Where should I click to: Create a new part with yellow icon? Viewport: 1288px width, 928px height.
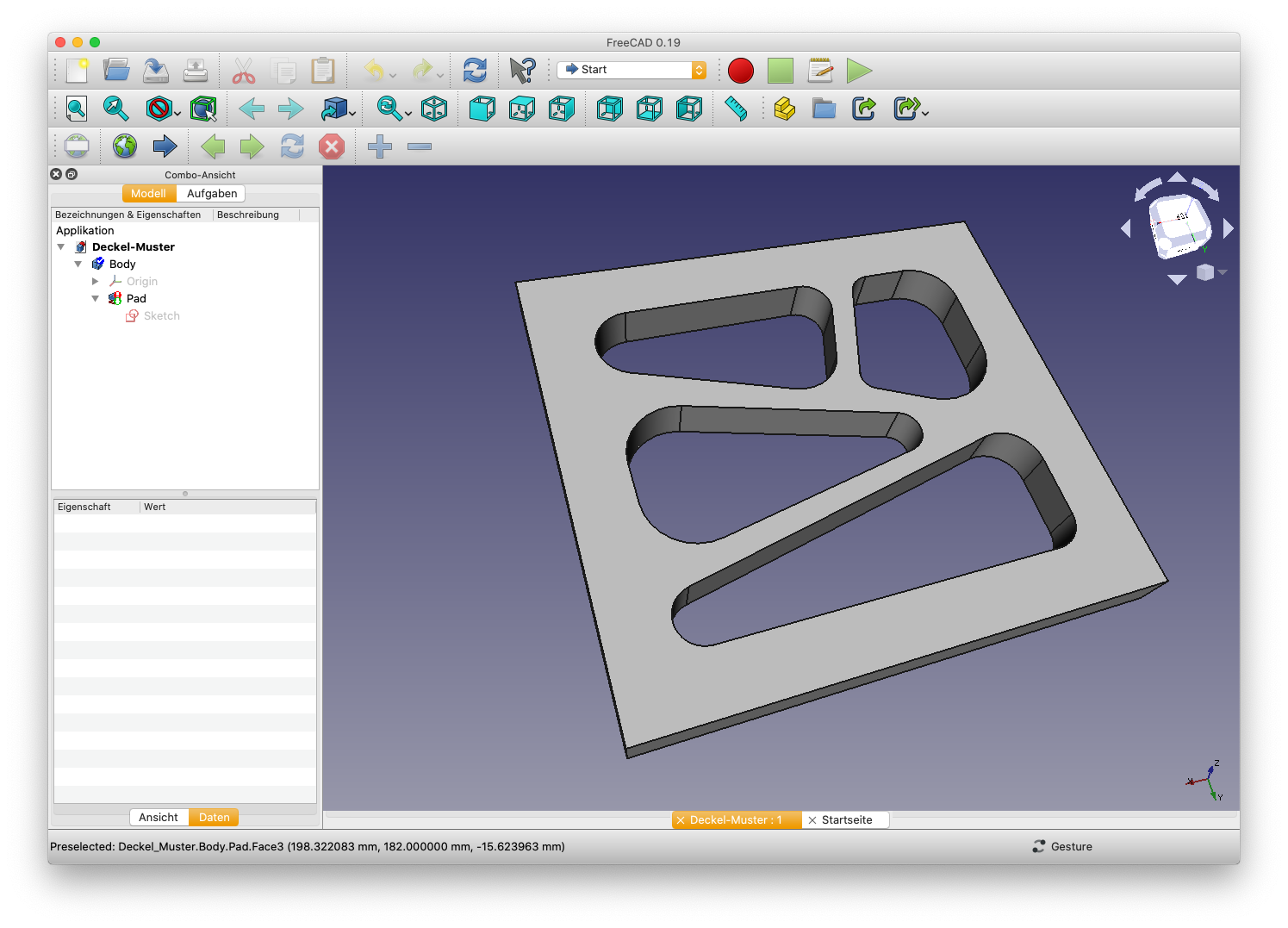pyautogui.click(x=784, y=109)
